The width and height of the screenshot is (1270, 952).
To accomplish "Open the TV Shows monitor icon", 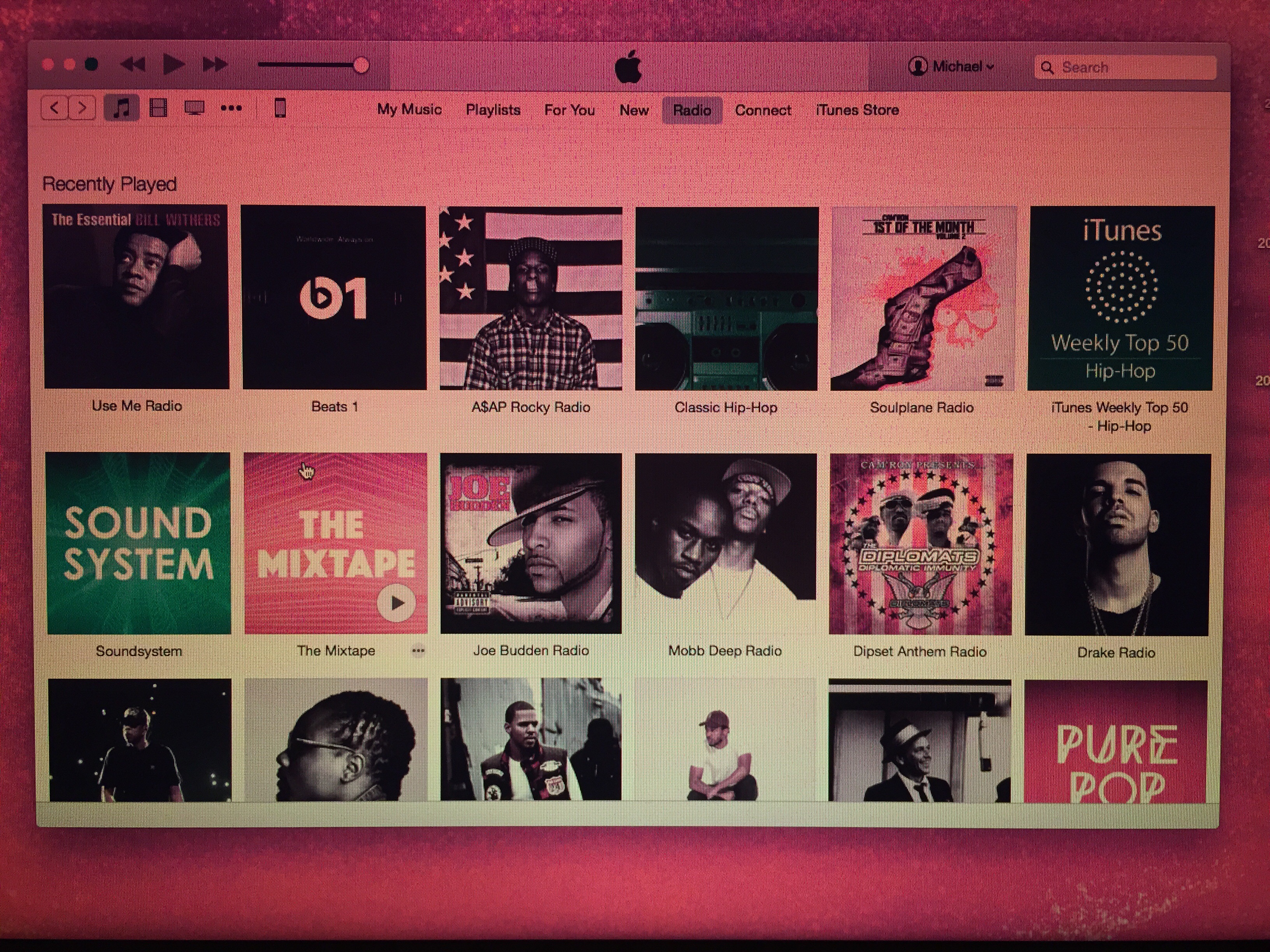I will pos(194,108).
